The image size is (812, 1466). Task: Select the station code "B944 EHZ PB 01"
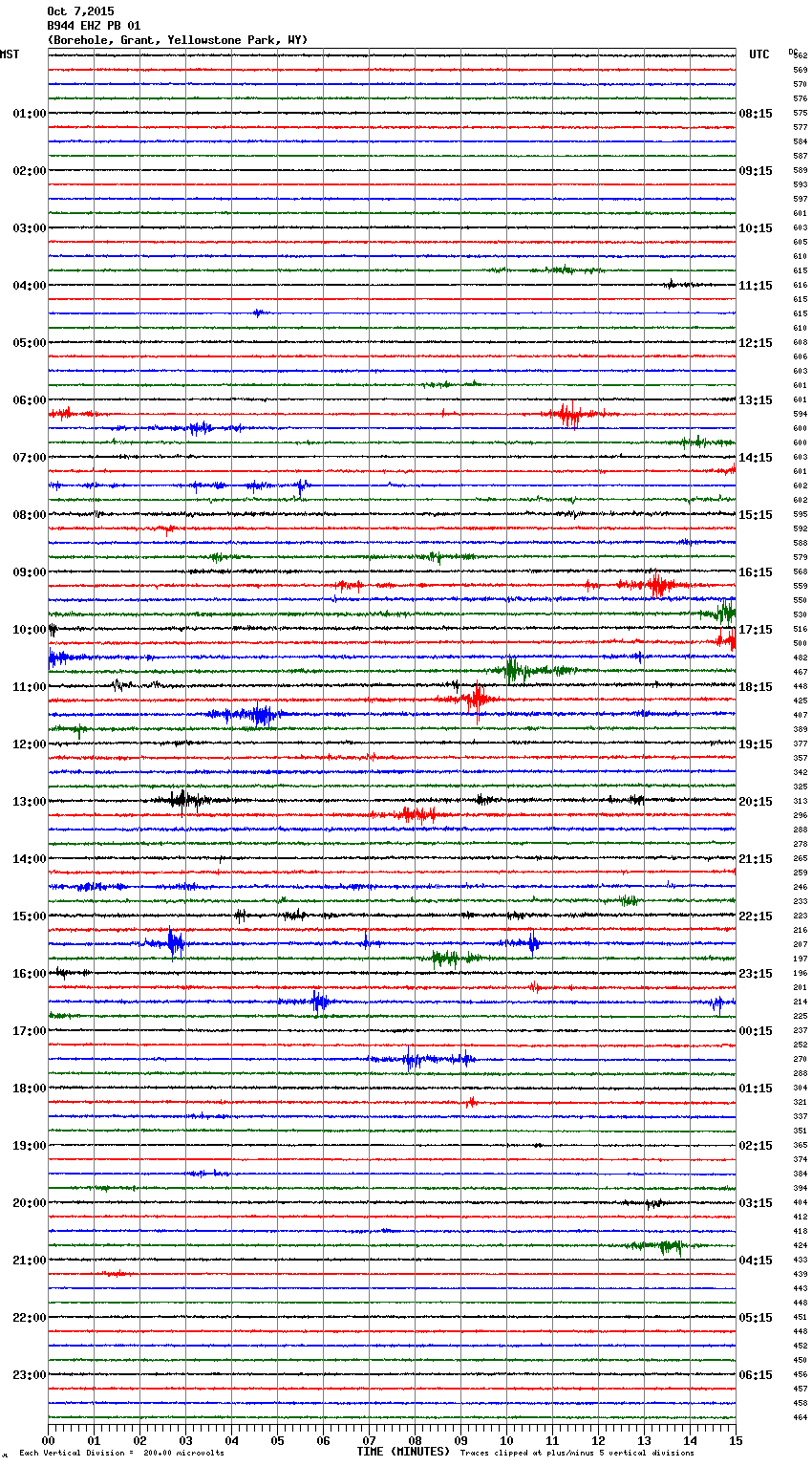(94, 26)
